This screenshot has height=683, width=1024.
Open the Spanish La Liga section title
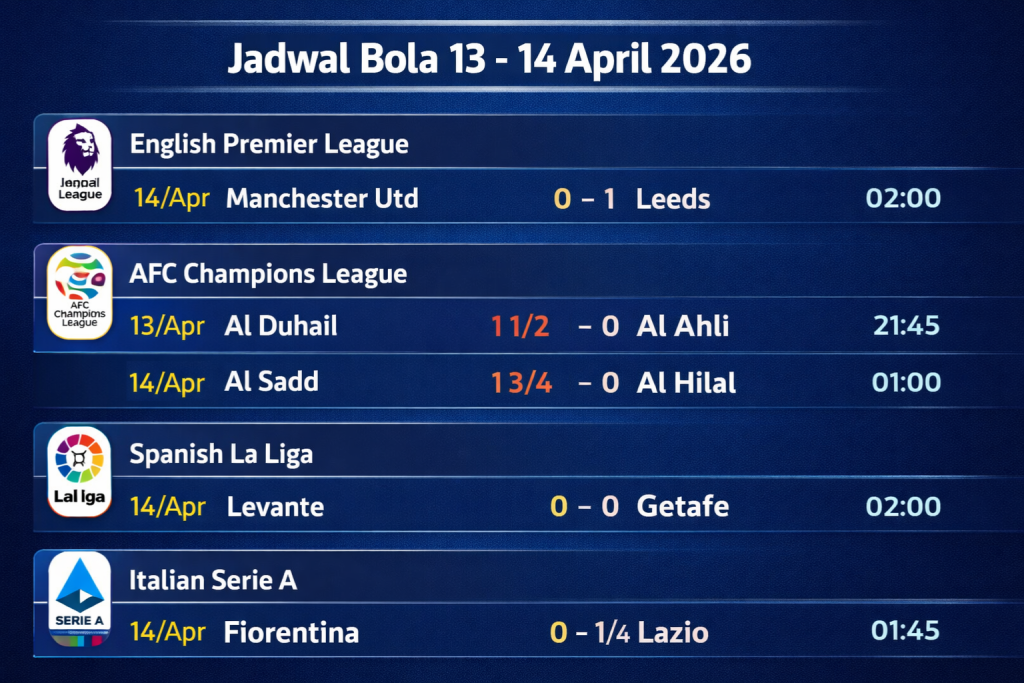click(221, 454)
